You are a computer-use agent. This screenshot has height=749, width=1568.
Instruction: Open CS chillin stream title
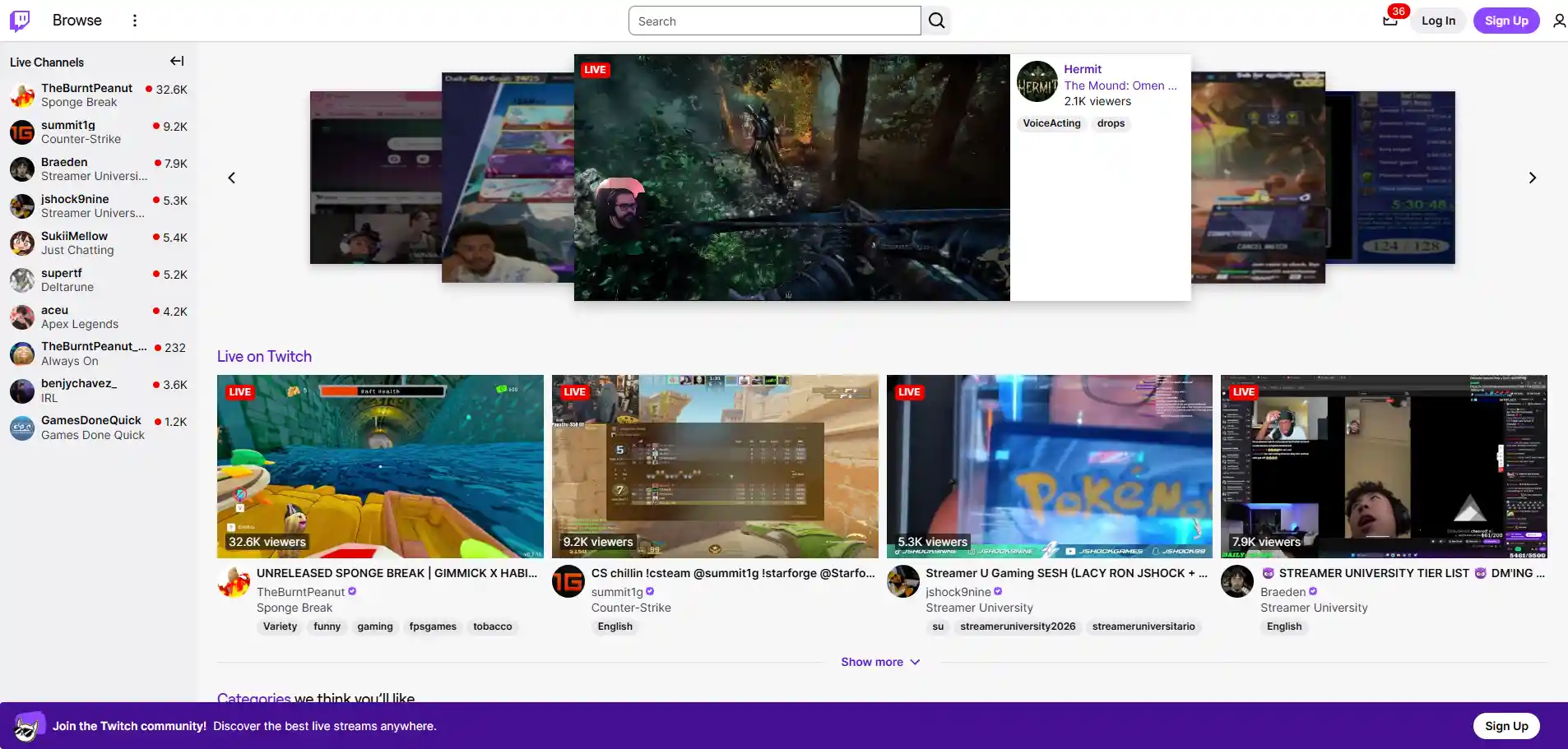[x=733, y=573]
